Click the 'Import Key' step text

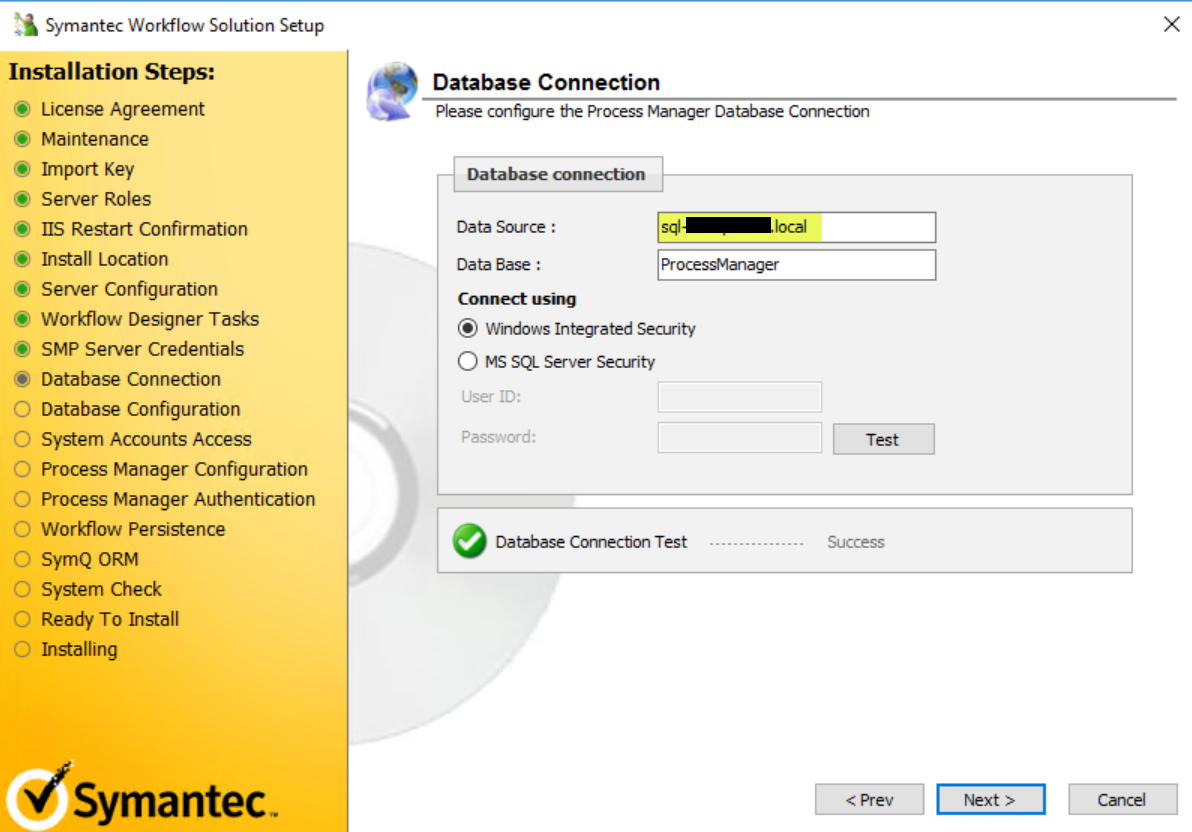[87, 170]
